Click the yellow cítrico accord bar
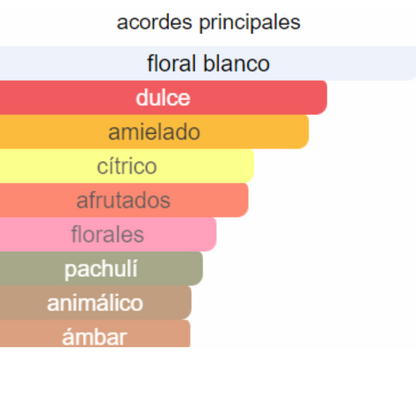Screen dimensions: 416x416 click(127, 166)
